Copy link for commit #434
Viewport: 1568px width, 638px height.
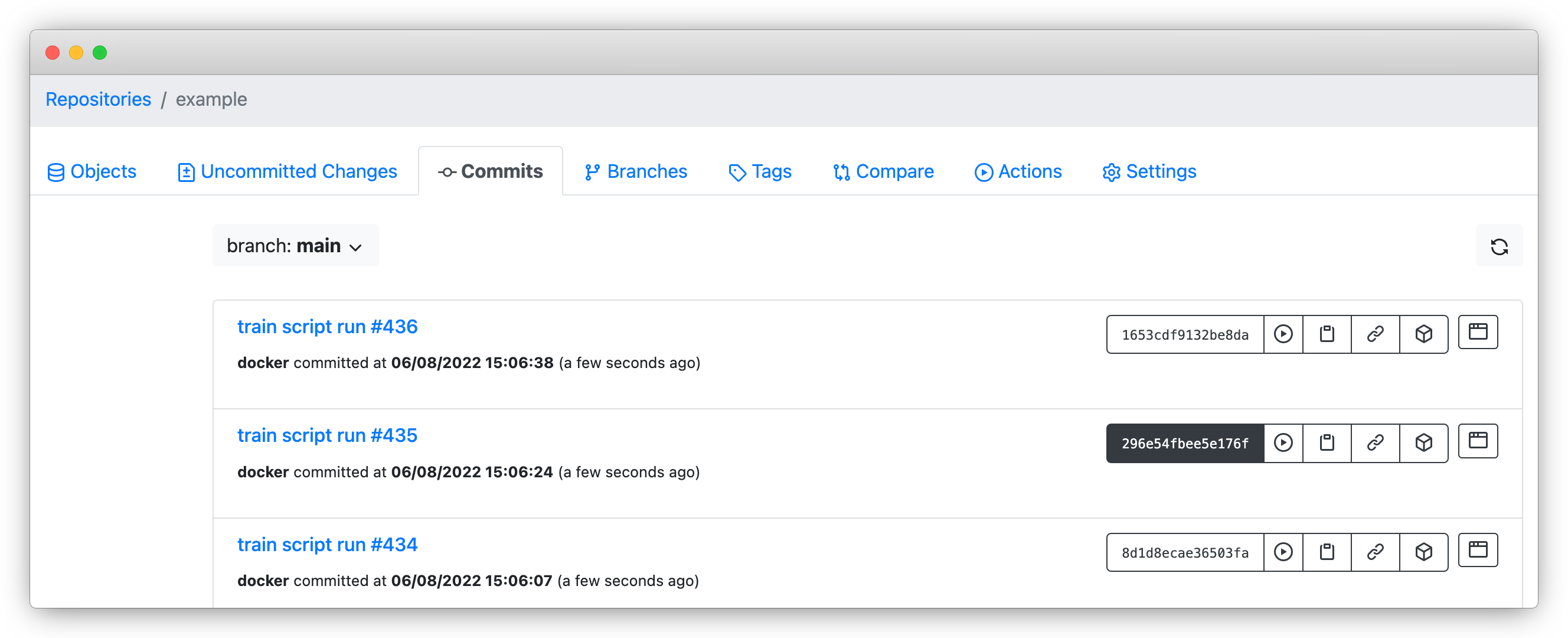click(x=1375, y=552)
